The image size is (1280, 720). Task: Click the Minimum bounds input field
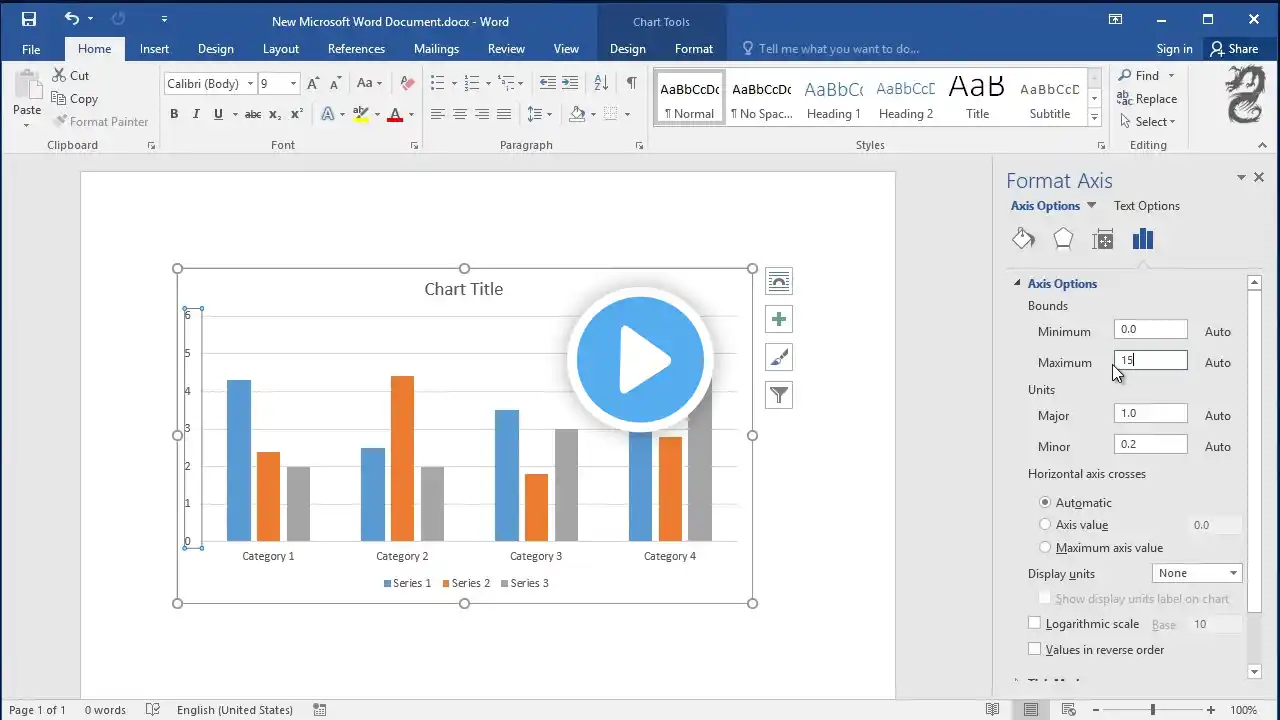1150,330
